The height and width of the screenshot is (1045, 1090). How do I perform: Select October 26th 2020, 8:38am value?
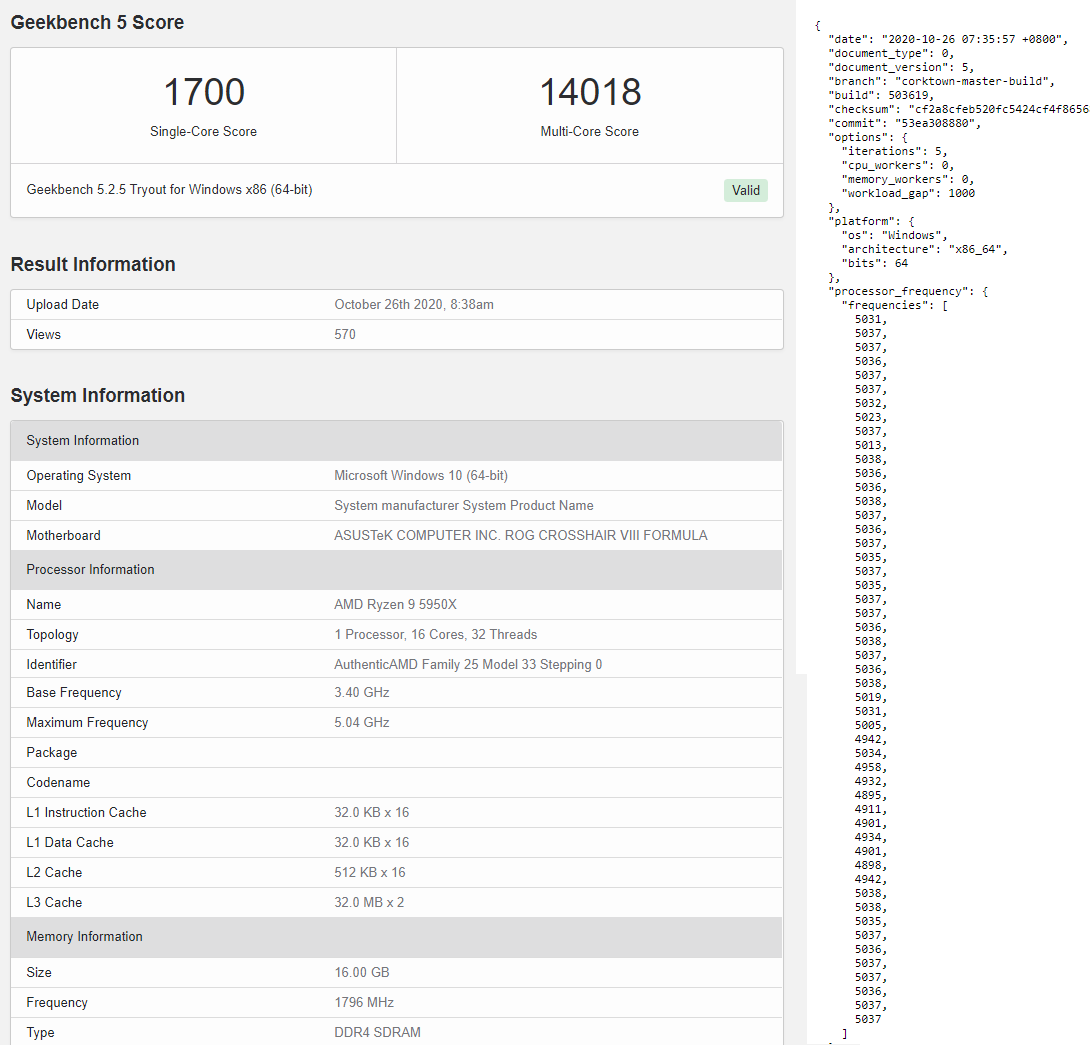(x=414, y=305)
